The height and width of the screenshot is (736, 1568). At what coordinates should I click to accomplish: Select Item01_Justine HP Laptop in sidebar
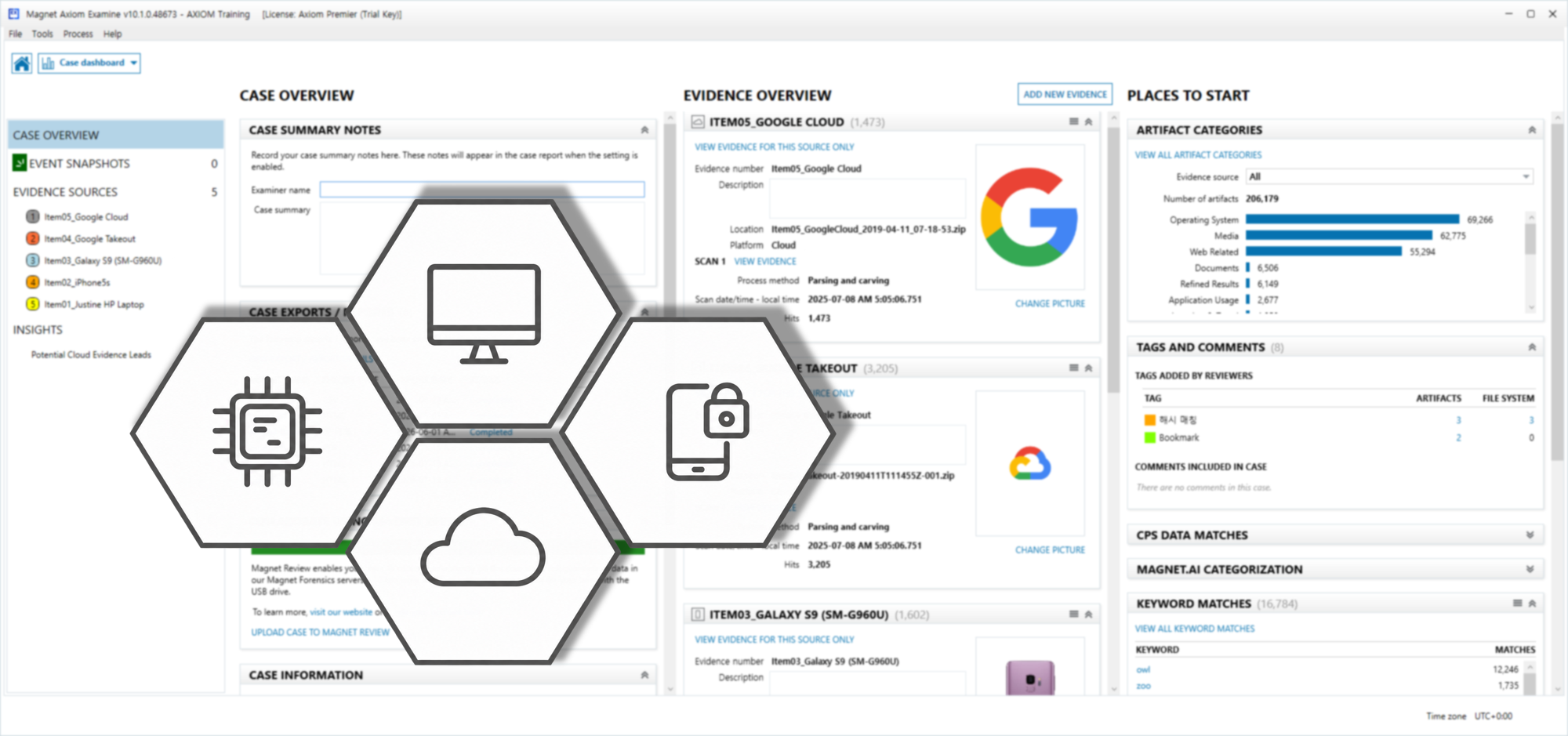94,305
